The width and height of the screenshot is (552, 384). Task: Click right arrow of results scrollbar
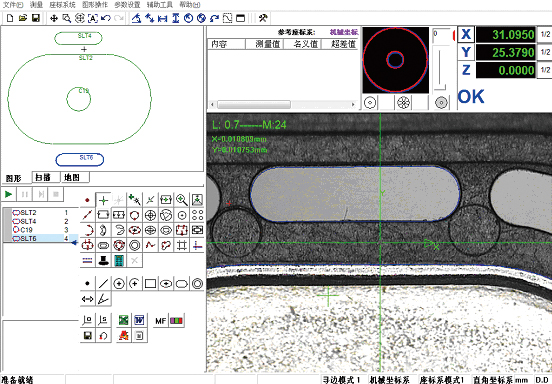pos(353,105)
